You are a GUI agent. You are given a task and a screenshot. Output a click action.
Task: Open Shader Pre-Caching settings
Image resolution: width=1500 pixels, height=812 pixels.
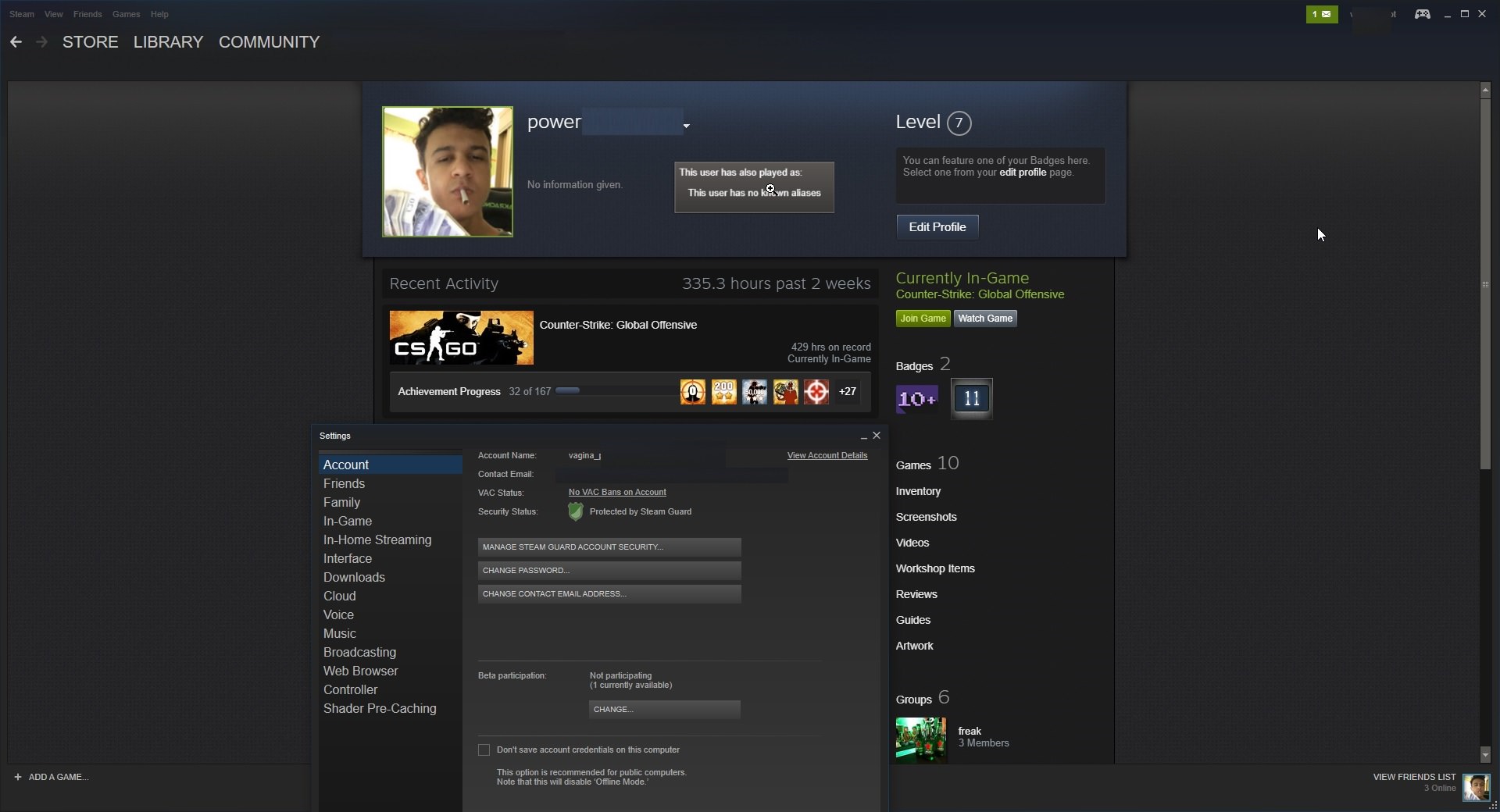(391, 709)
